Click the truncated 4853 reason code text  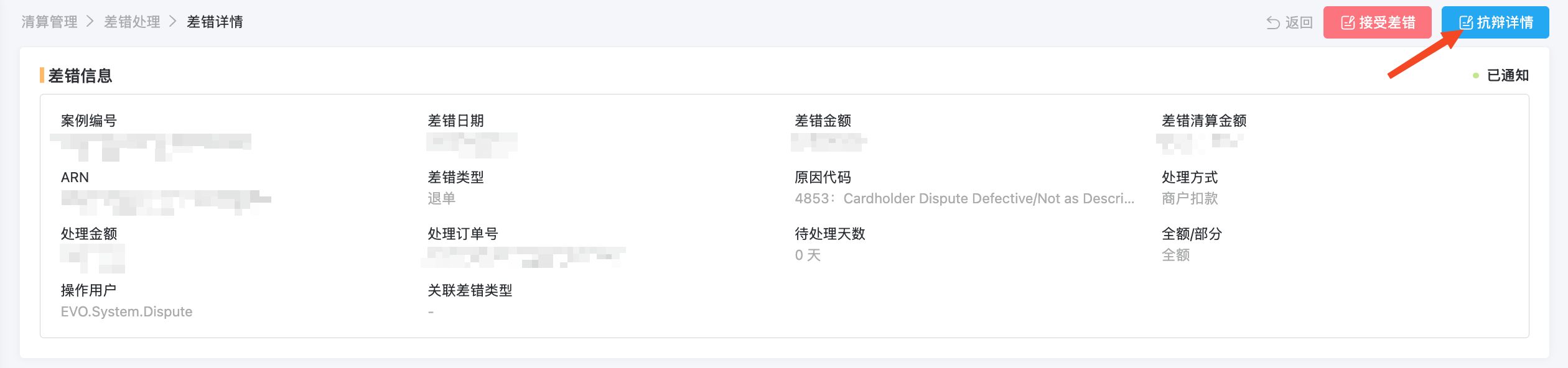coord(964,199)
